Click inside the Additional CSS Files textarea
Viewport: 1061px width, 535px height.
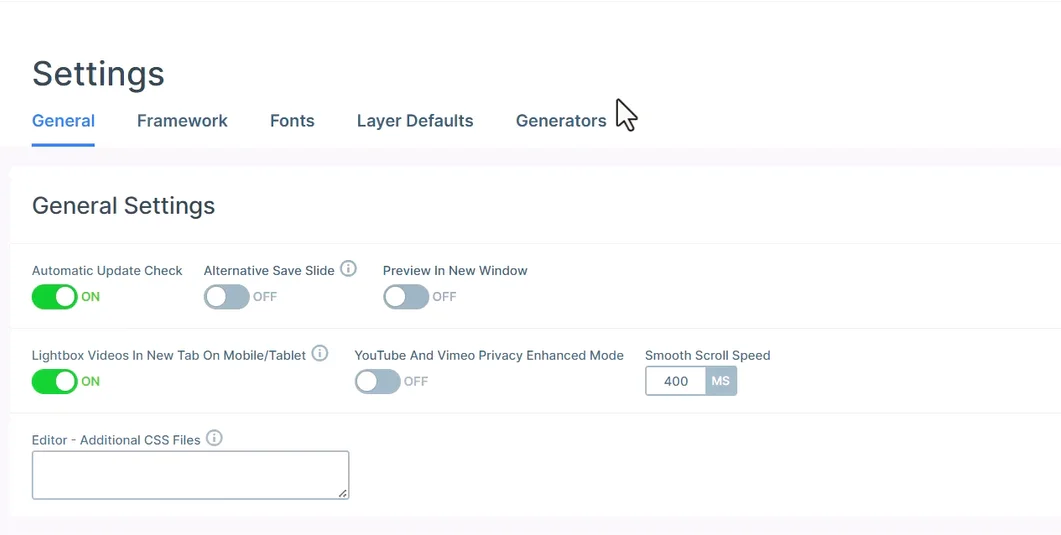click(x=190, y=474)
